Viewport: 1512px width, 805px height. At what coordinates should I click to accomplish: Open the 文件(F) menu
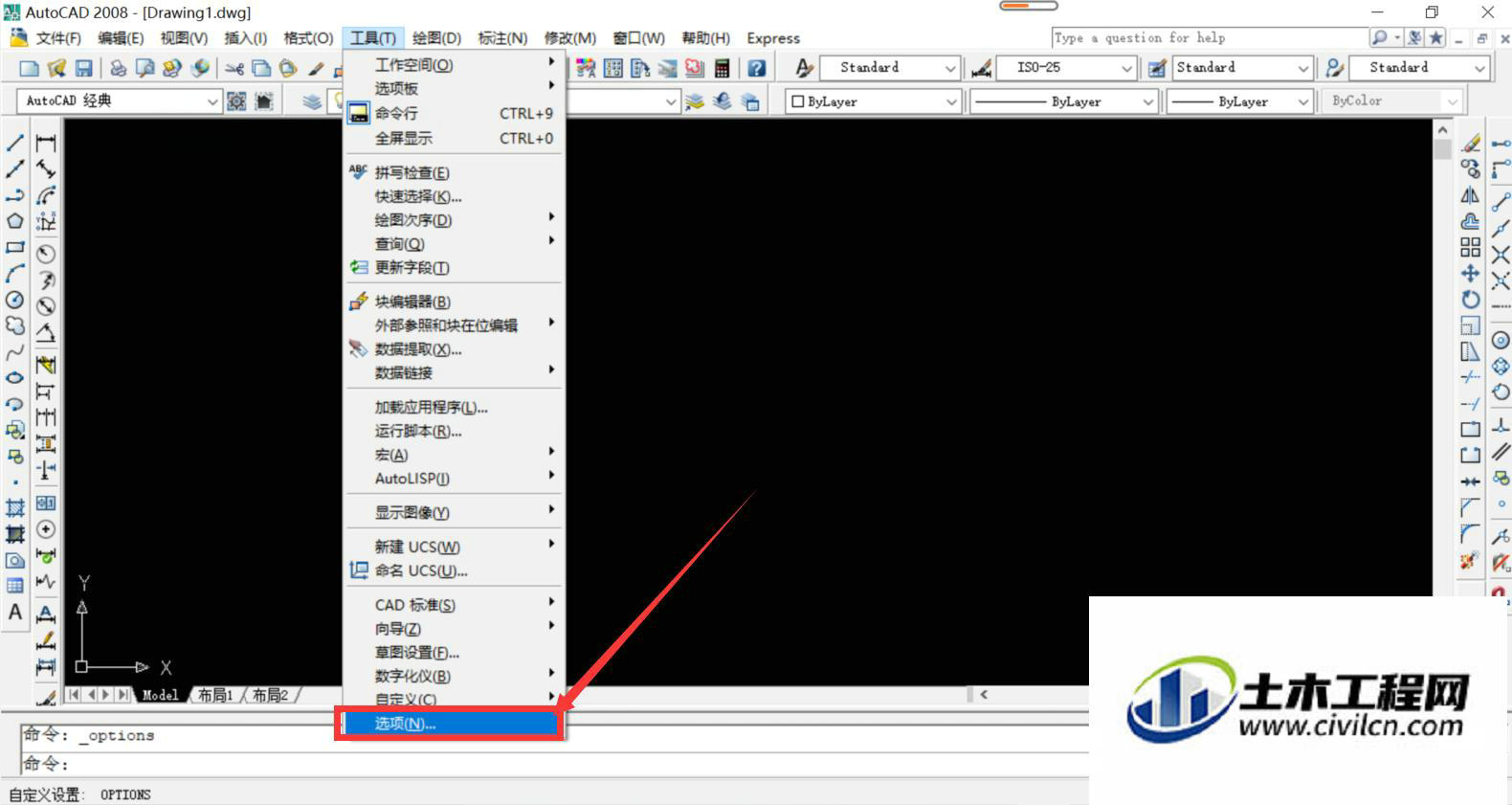58,38
